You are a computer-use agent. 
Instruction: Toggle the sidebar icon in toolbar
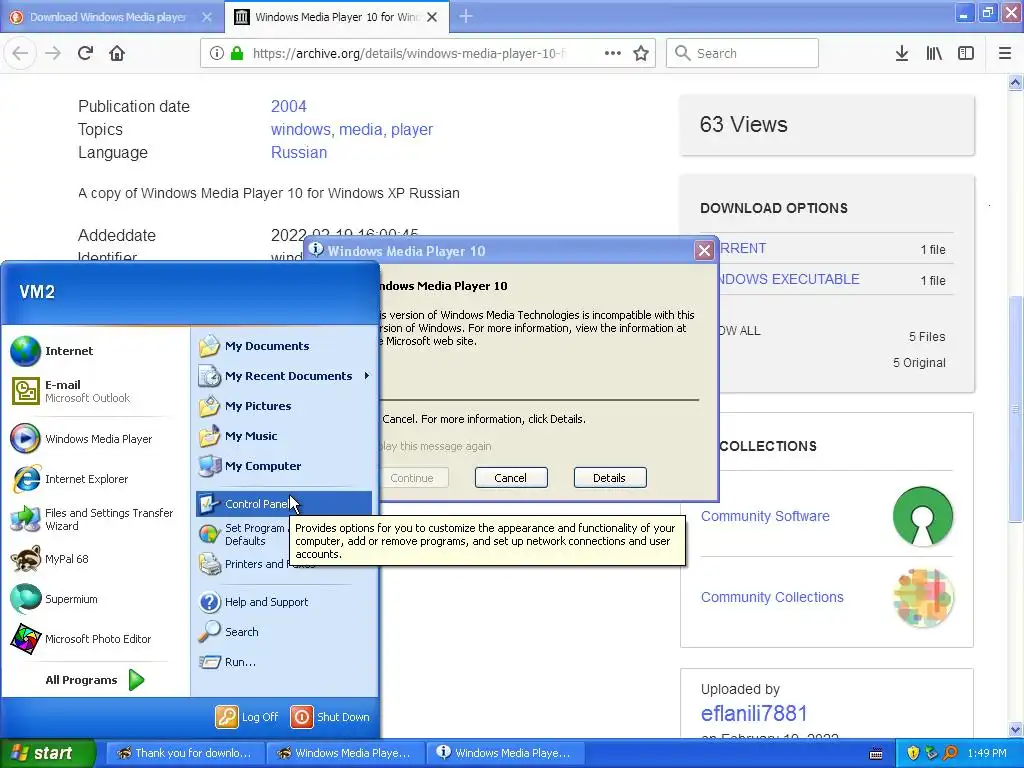point(966,53)
